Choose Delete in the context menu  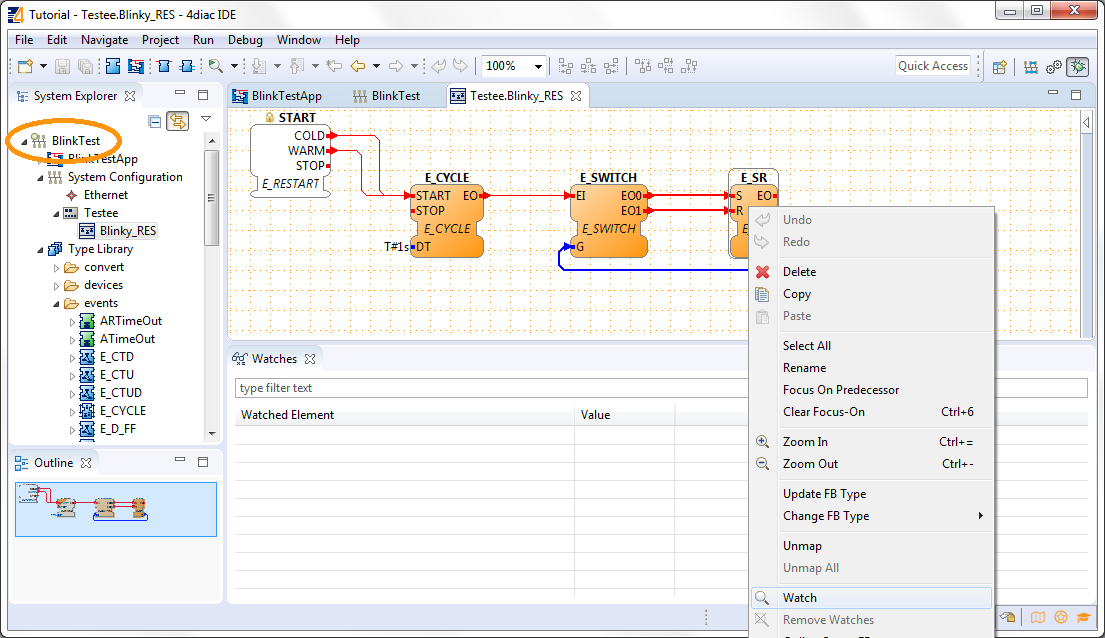coord(799,272)
